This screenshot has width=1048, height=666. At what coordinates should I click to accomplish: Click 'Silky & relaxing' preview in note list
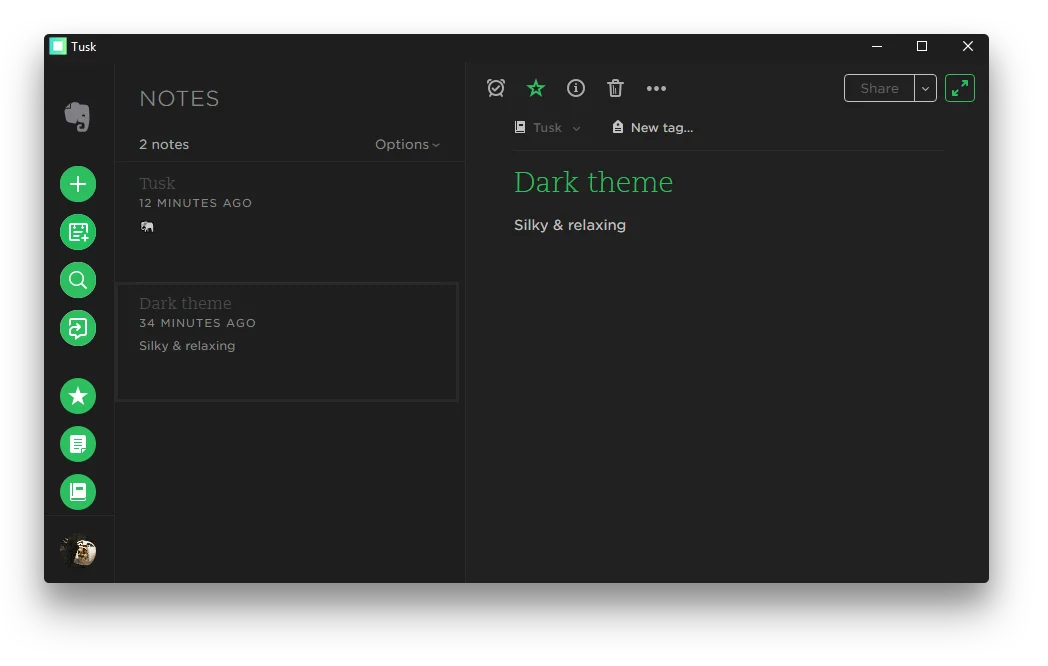point(187,346)
